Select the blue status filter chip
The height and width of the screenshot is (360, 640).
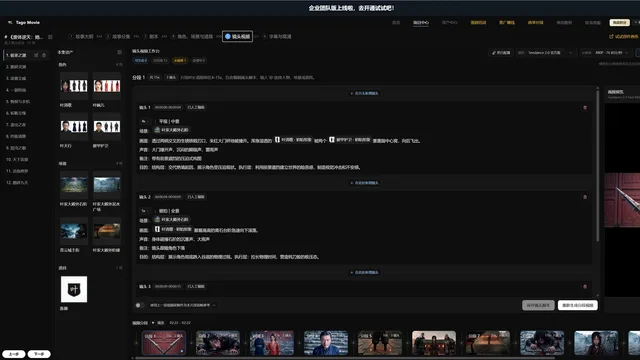pos(141,60)
